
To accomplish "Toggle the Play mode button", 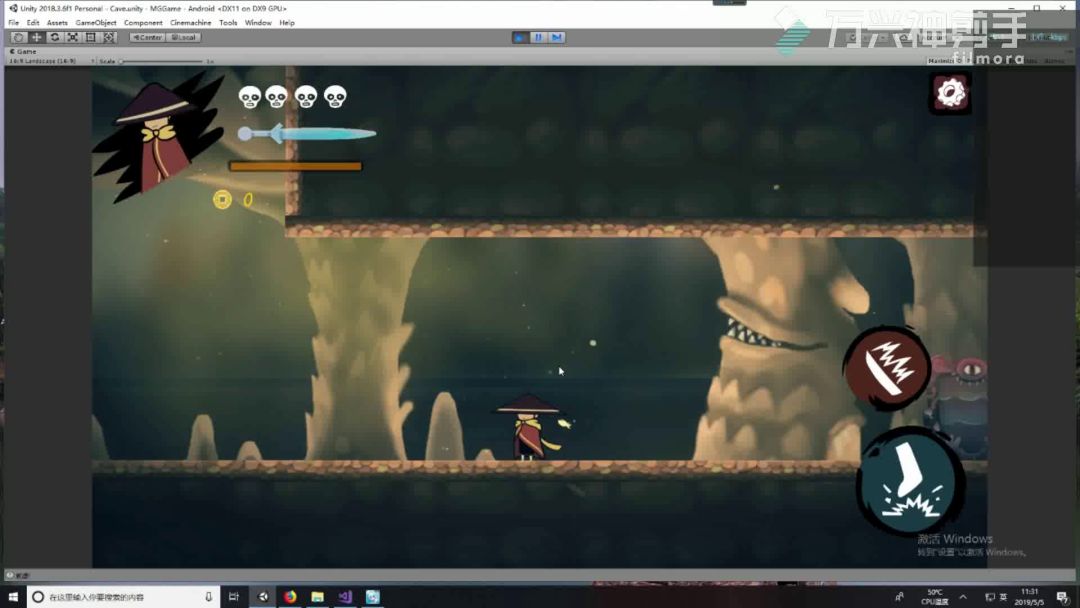I will point(520,37).
